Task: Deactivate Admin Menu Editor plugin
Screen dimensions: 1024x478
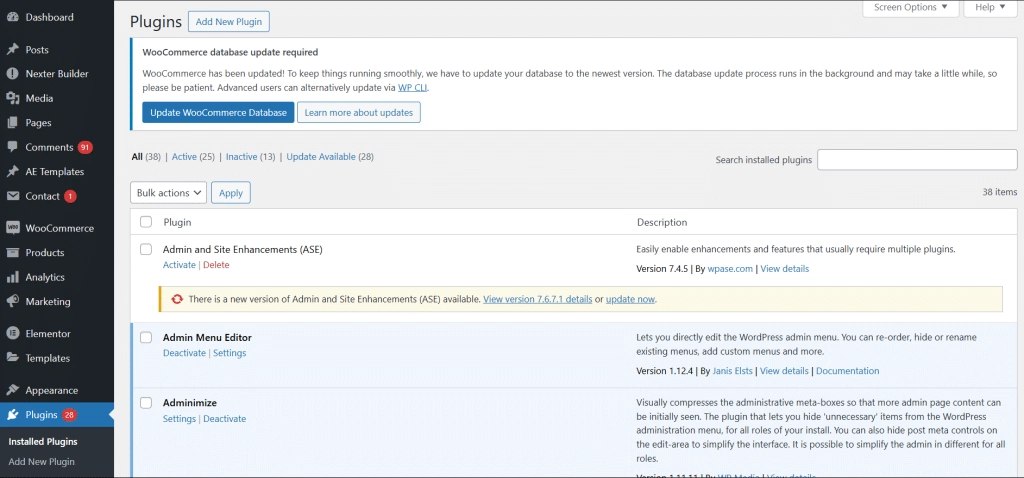Action: click(184, 353)
